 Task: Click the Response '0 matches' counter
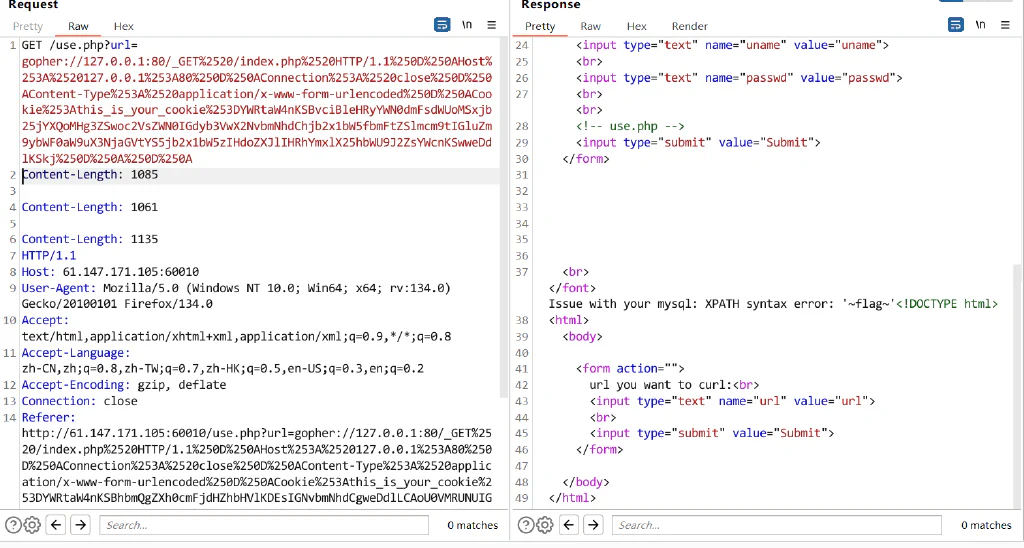click(x=986, y=525)
